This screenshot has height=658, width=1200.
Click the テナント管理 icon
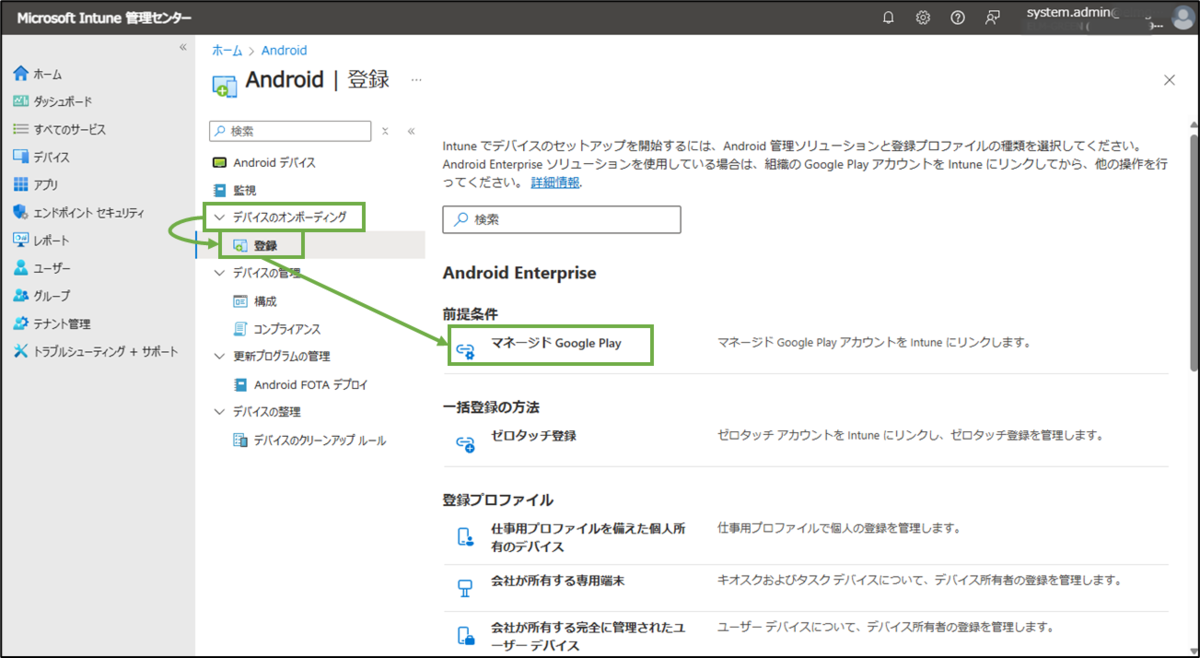pos(21,323)
